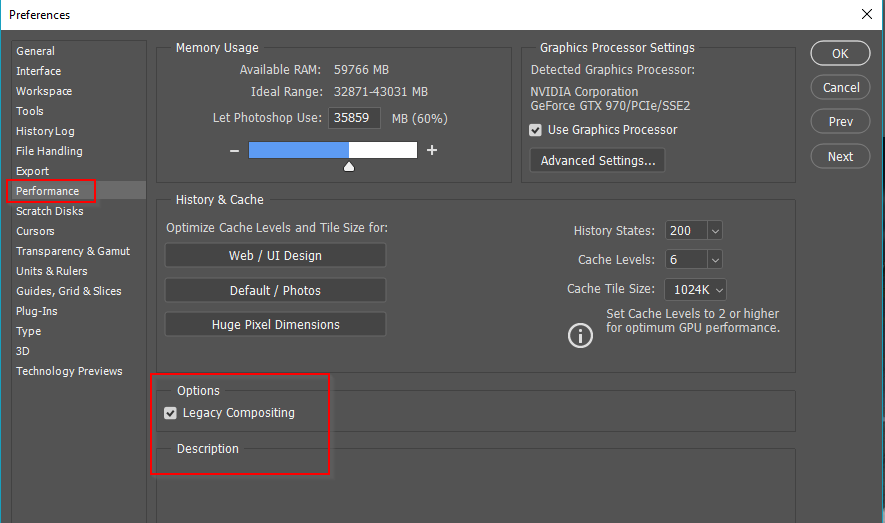Viewport: 885px width, 523px height.
Task: Open the Cache Tile Size dropdown
Action: 718,289
